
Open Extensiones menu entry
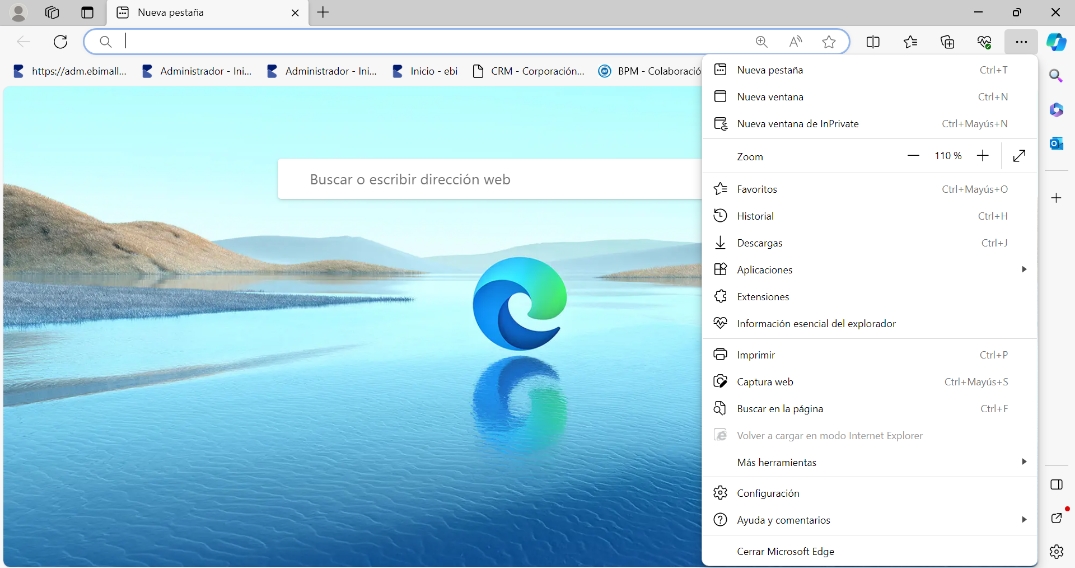point(869,296)
